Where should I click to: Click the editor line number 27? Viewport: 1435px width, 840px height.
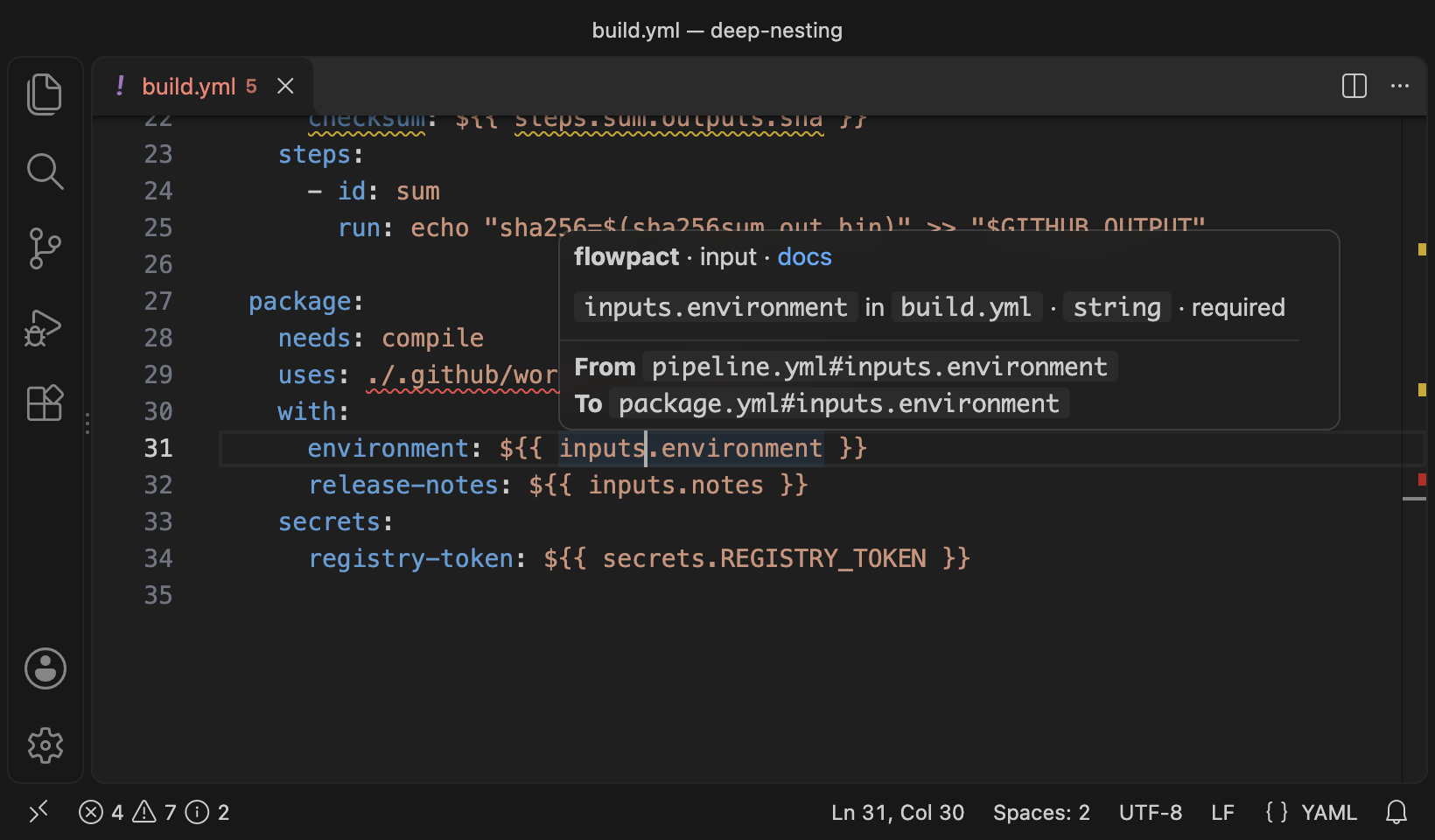pyautogui.click(x=158, y=301)
